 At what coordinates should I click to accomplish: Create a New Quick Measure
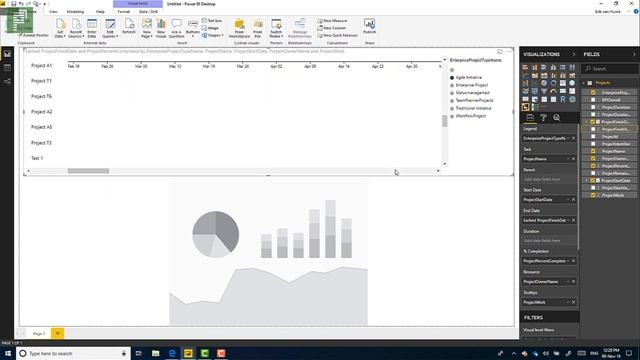(337, 35)
